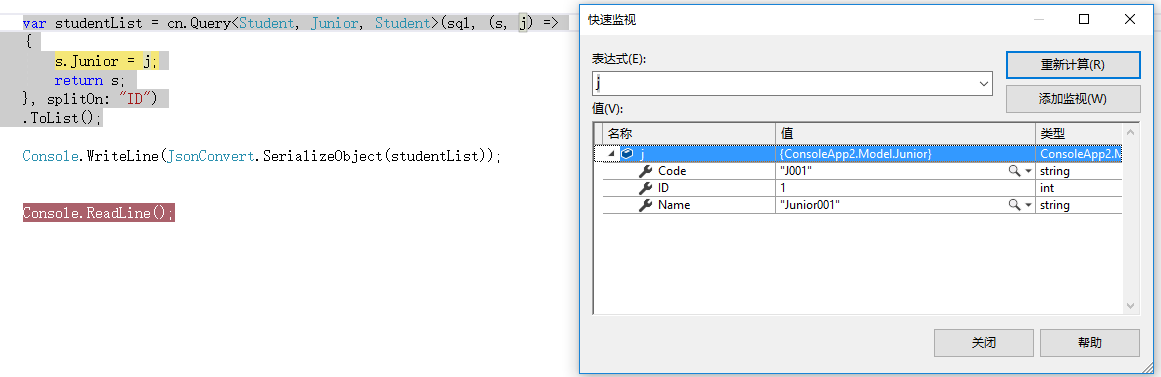Viewport: 1161px width, 377px height.
Task: Click the 值 column header
Action: (905, 133)
